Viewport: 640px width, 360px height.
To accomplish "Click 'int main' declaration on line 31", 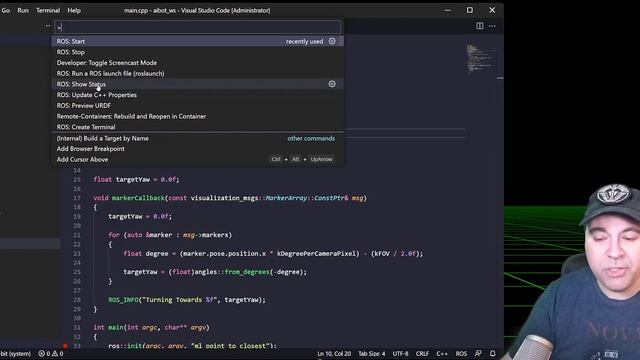I will (108, 327).
